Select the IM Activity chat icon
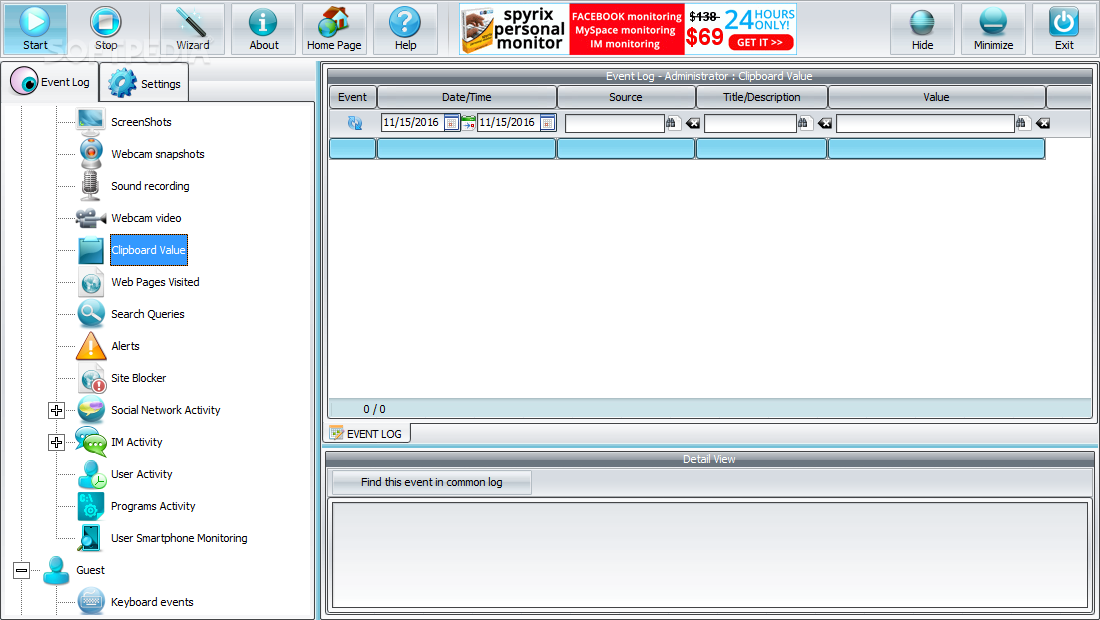The height and width of the screenshot is (620, 1100). (x=91, y=442)
